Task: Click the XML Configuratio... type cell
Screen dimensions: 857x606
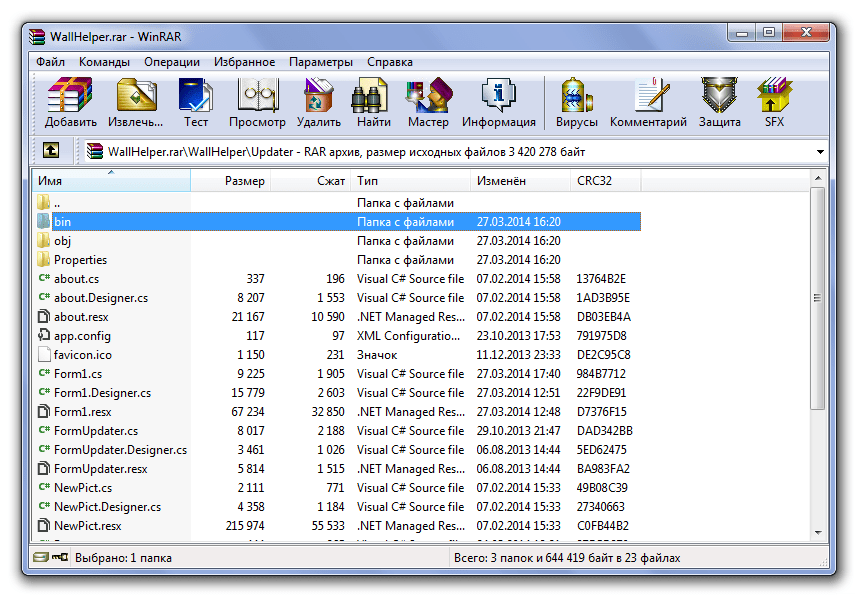Action: pos(408,336)
